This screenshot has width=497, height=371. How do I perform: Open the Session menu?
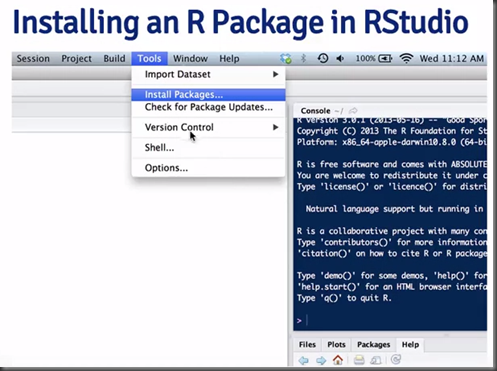click(x=33, y=59)
